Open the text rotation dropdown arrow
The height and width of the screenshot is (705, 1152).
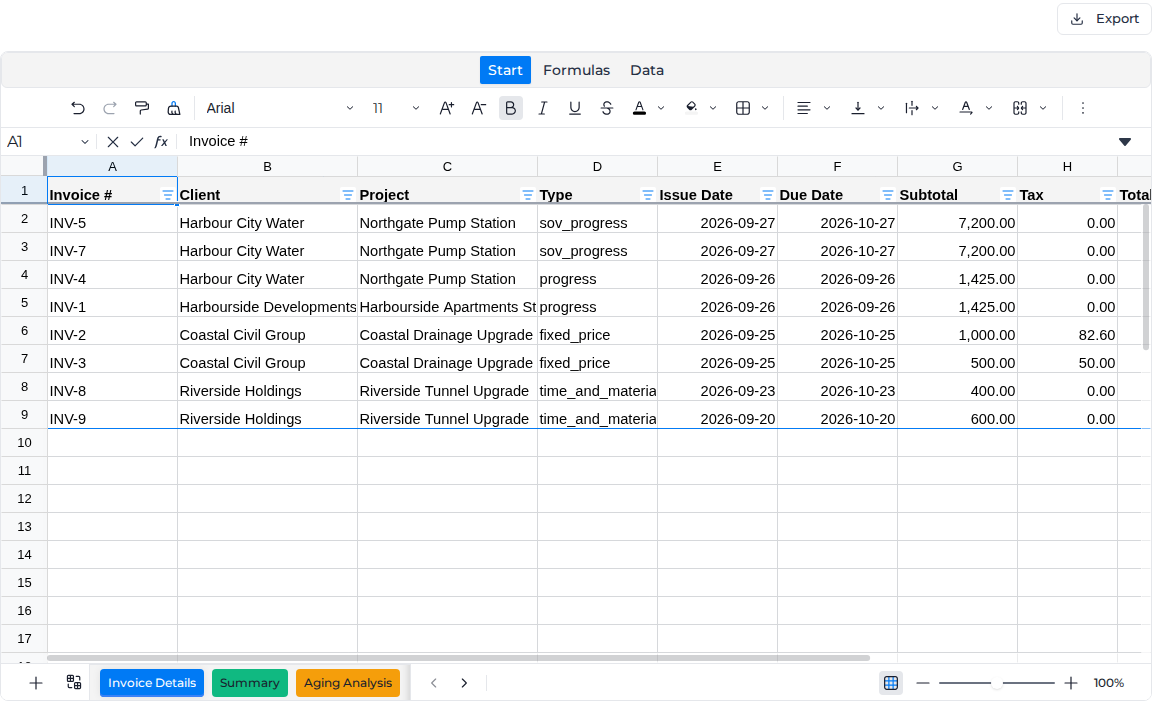[989, 108]
